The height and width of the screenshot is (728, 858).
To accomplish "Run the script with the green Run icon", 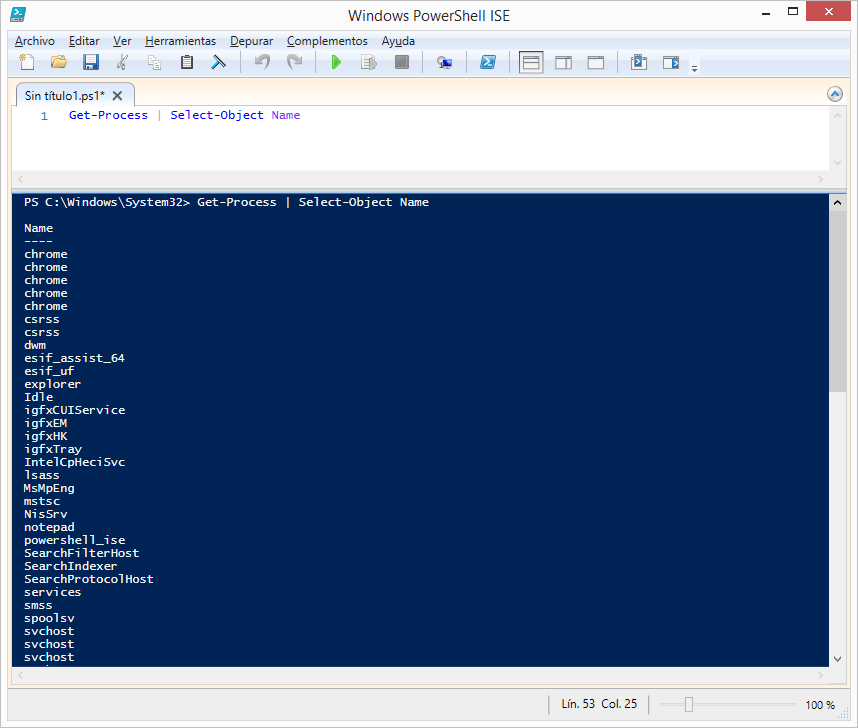I will point(336,62).
